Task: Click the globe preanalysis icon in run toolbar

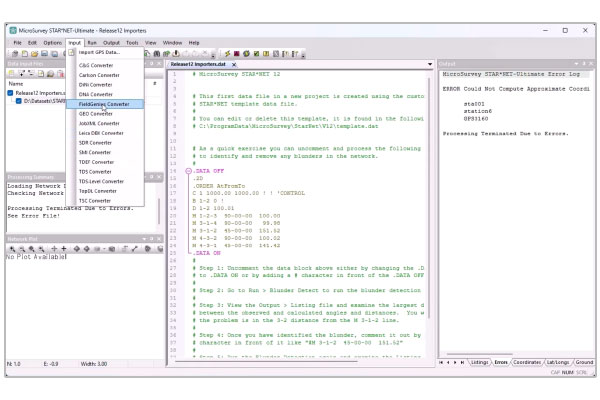Action: tap(246, 54)
